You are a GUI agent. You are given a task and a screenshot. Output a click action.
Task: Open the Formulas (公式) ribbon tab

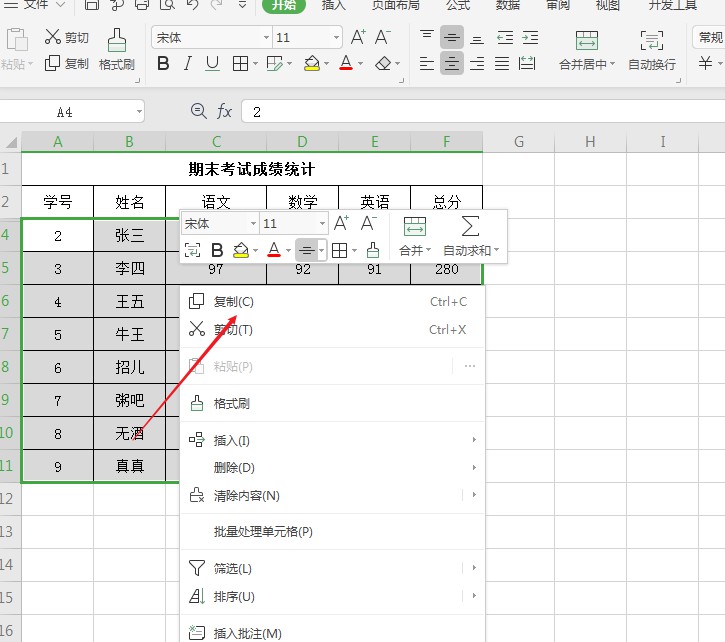(x=458, y=5)
